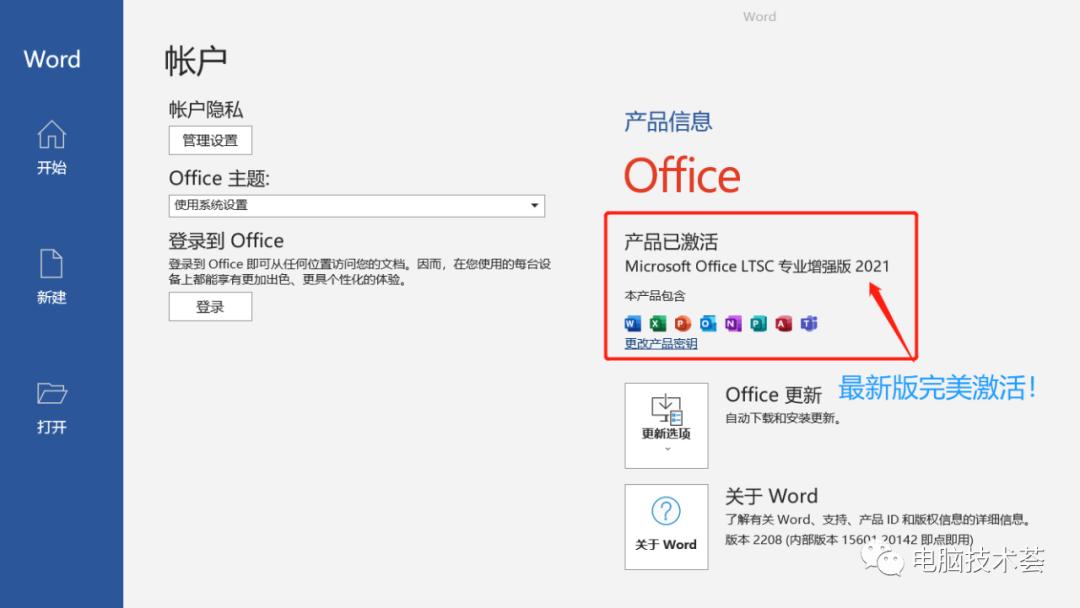Click the 管理设置 privacy button

click(210, 140)
